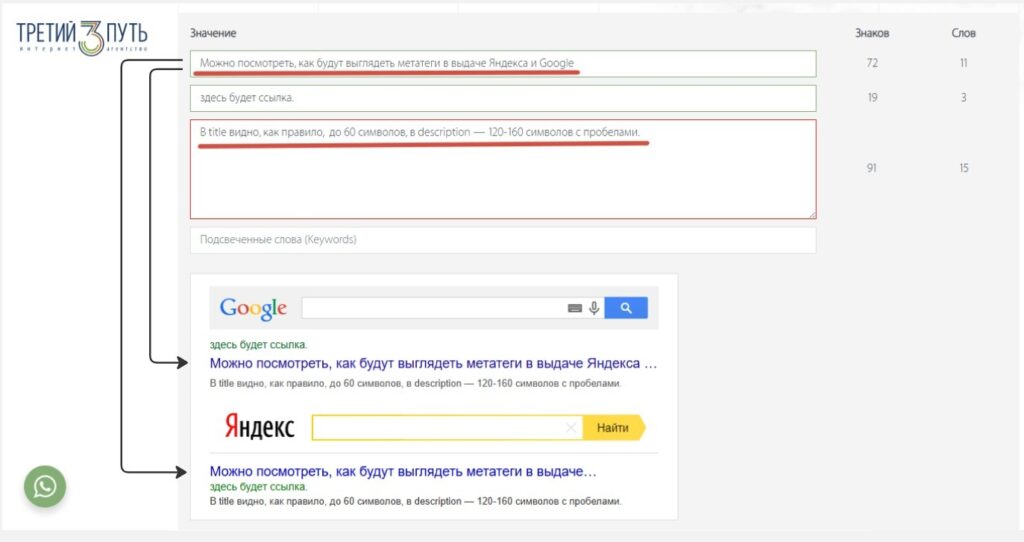Viewport: 1024px width, 542px height.
Task: Open the Yandex result title link
Action: (x=403, y=471)
